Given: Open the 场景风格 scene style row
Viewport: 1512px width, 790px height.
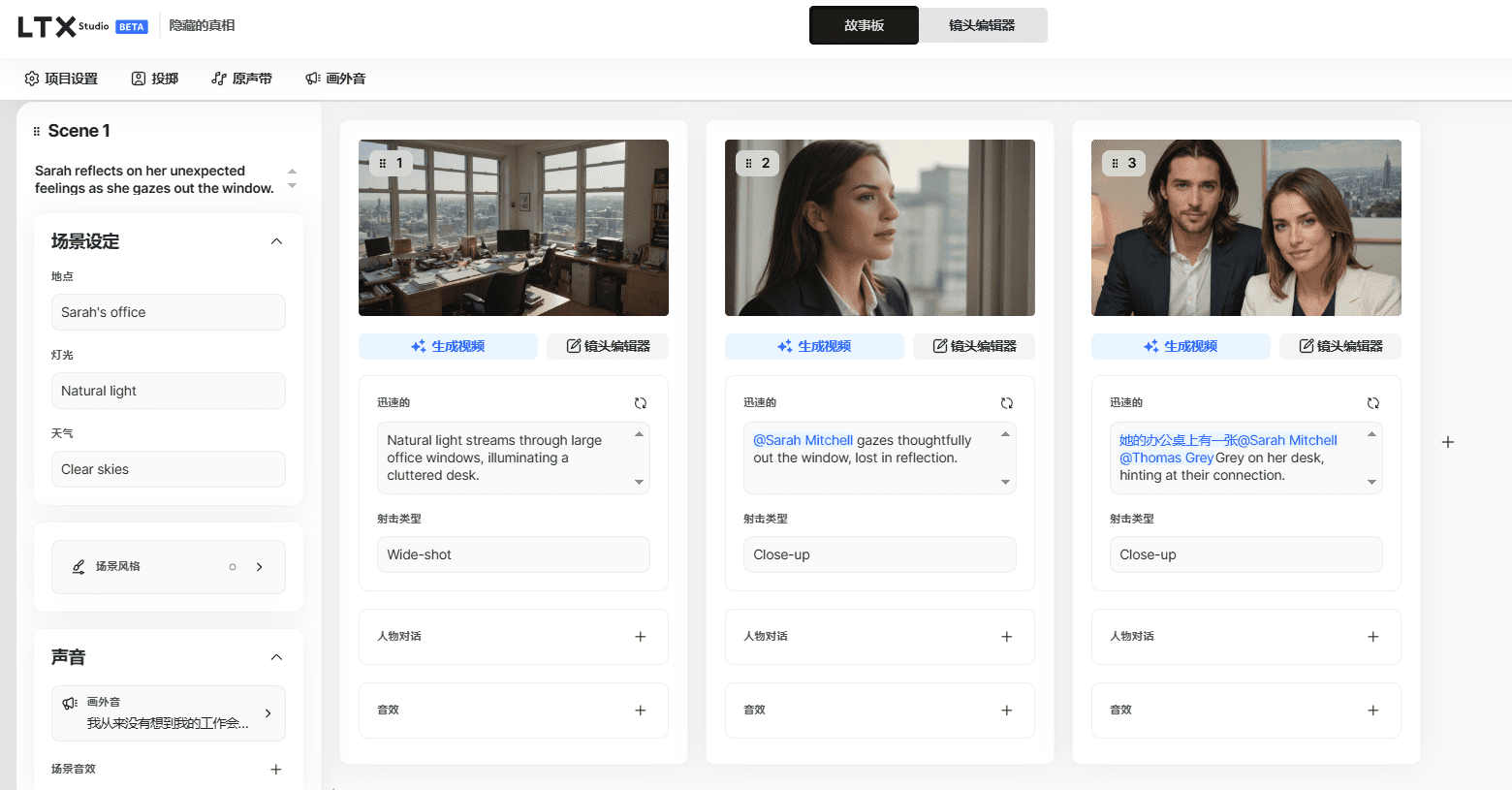Looking at the screenshot, I should [169, 567].
